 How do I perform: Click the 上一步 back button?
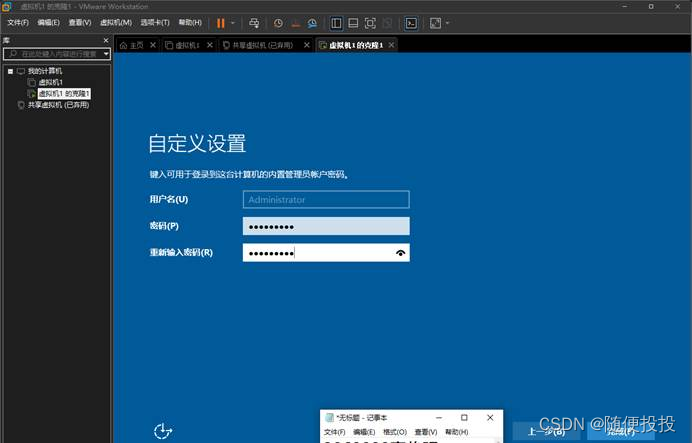[546, 431]
